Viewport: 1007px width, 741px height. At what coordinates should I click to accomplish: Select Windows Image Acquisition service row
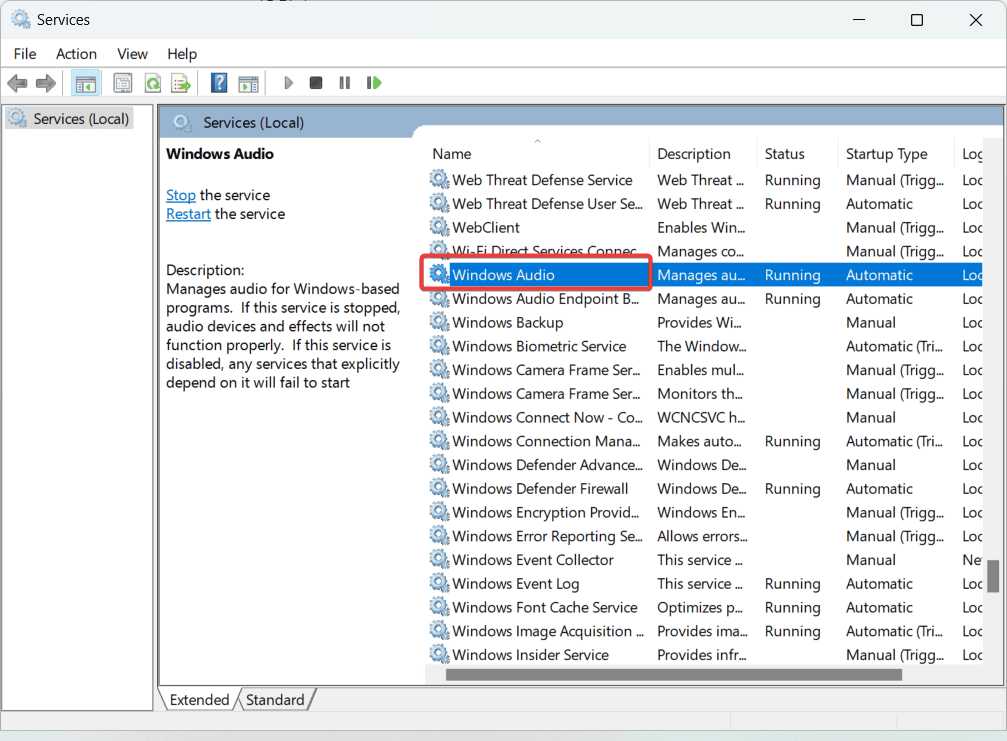(x=705, y=631)
